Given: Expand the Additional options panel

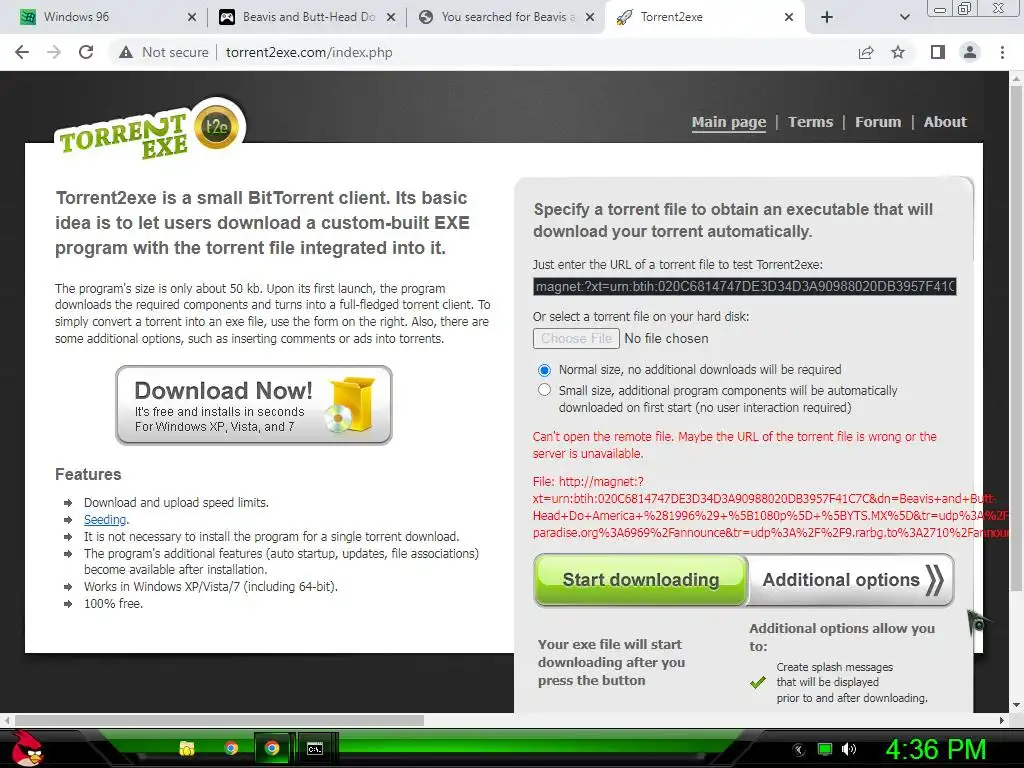Looking at the screenshot, I should coord(852,580).
